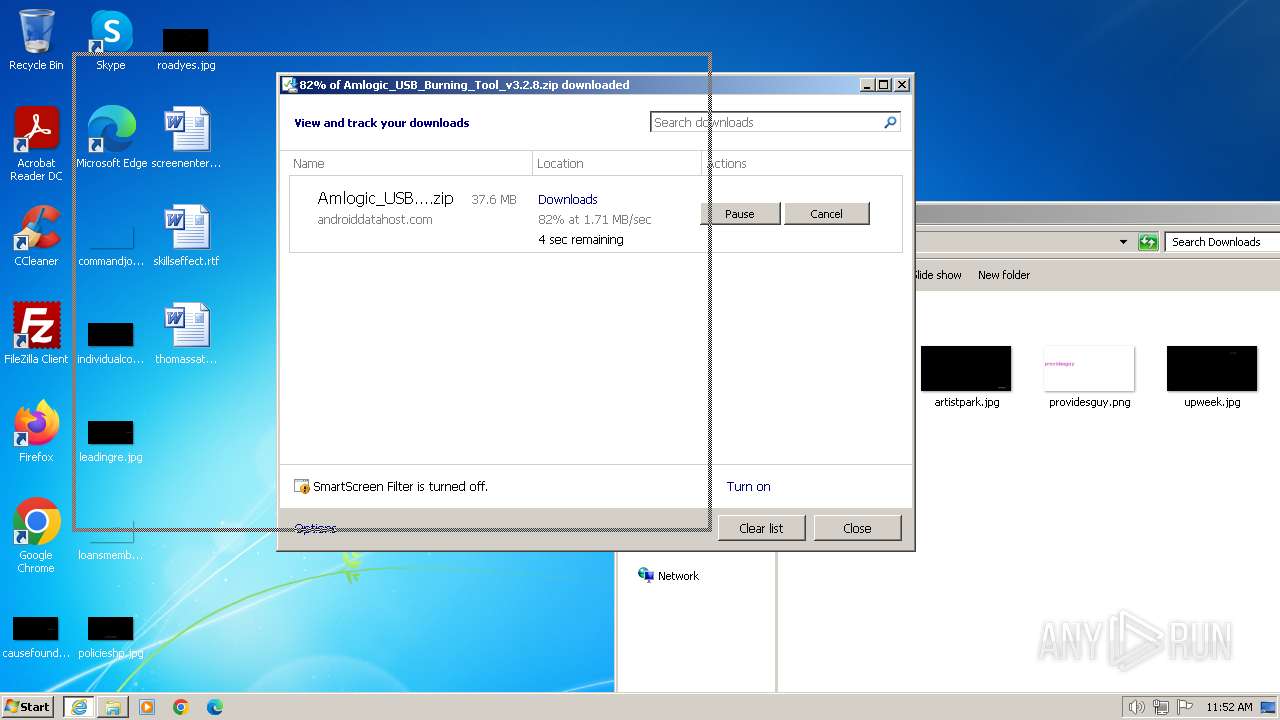Open media player taskbar icon

tap(147, 707)
